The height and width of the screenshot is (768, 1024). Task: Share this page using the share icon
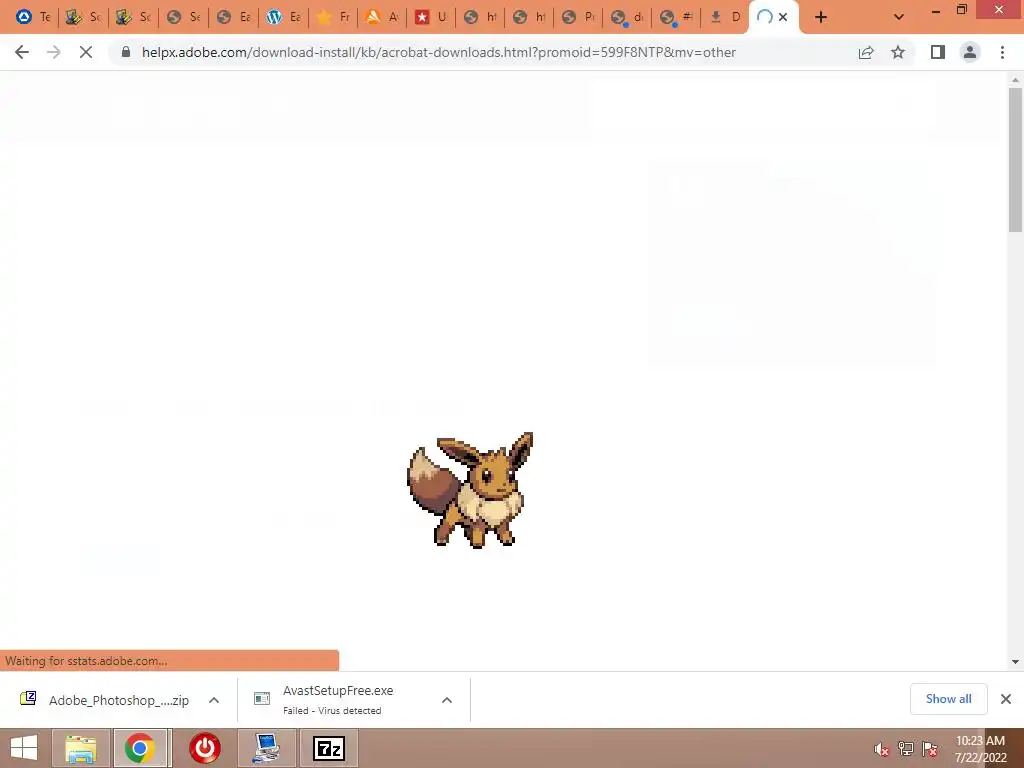[x=866, y=52]
